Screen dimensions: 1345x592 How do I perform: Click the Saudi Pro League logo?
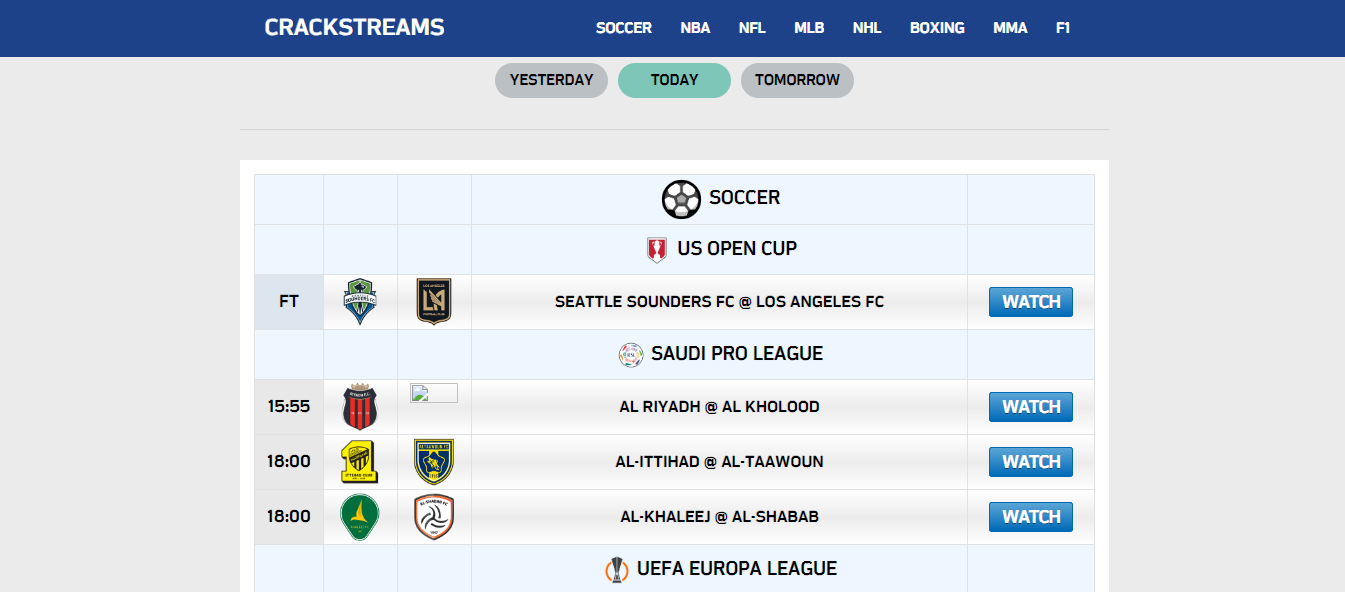tap(631, 354)
